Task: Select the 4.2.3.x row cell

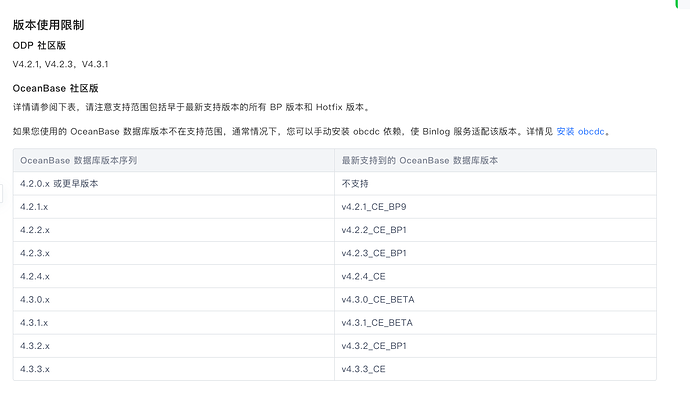Action: [35, 253]
